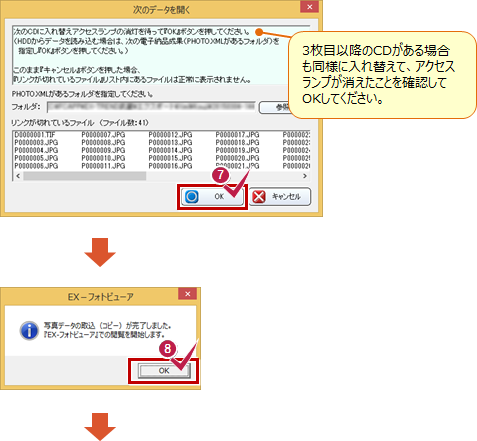Click the 参照 browse button beside folder field
The width and height of the screenshot is (477, 441).
(275, 107)
